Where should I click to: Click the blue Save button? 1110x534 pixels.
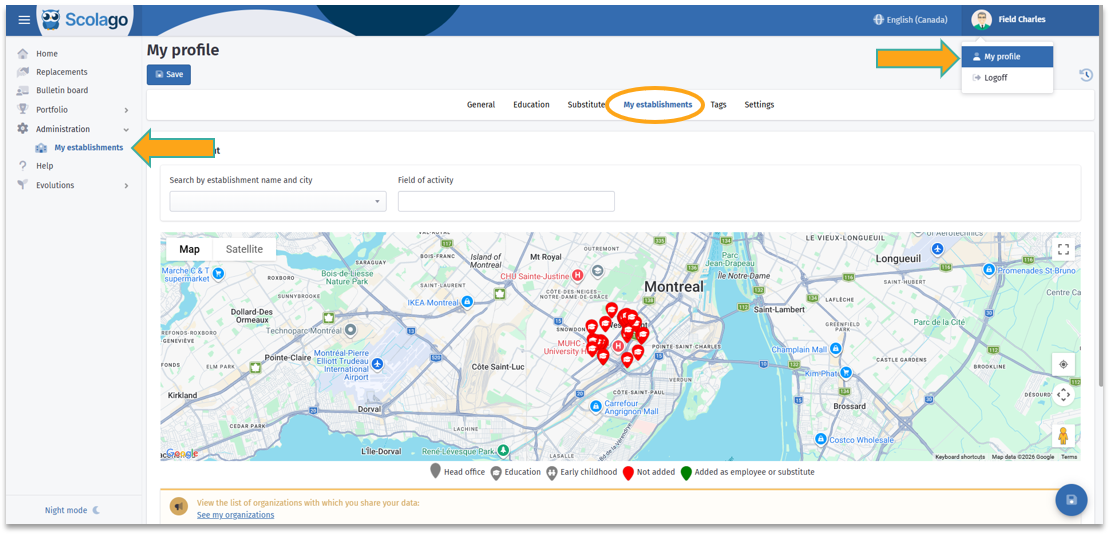[x=168, y=74]
